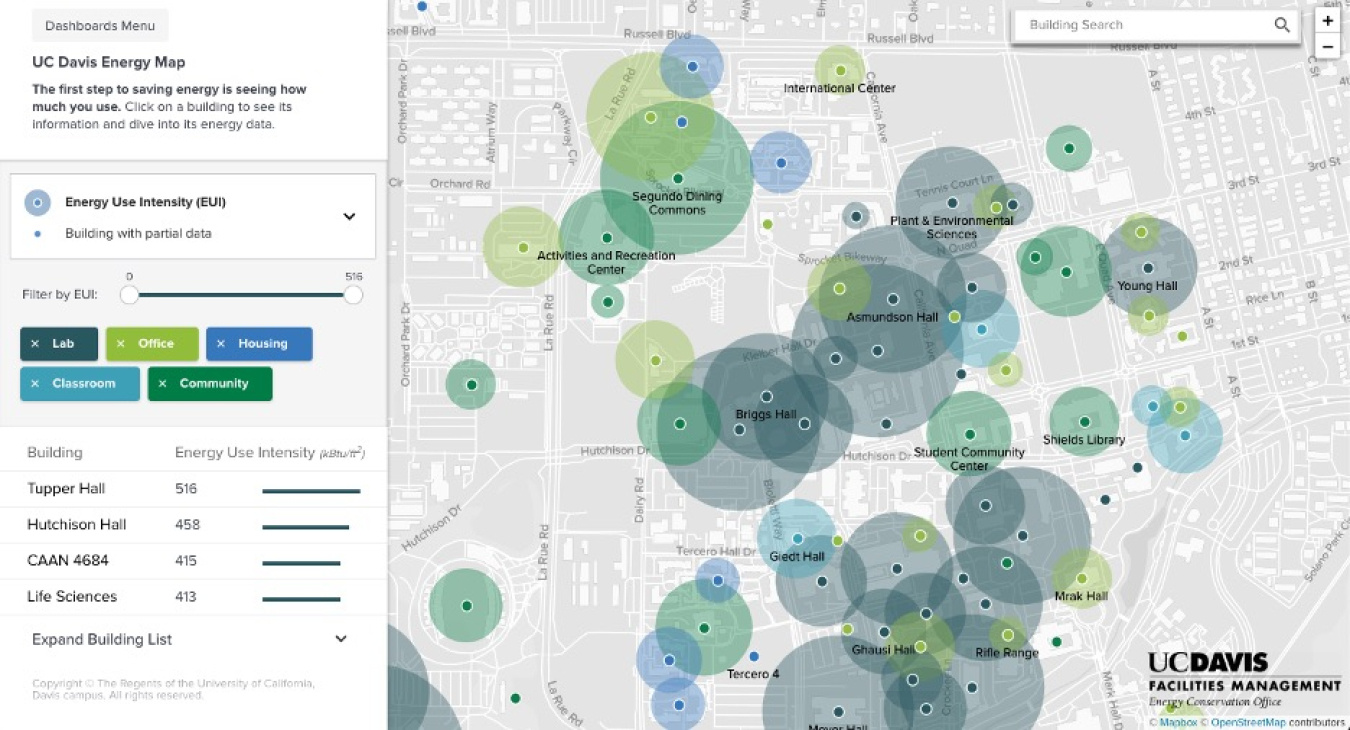Select the Tupper Hall row
Screen dimensions: 1350x730
[66, 488]
